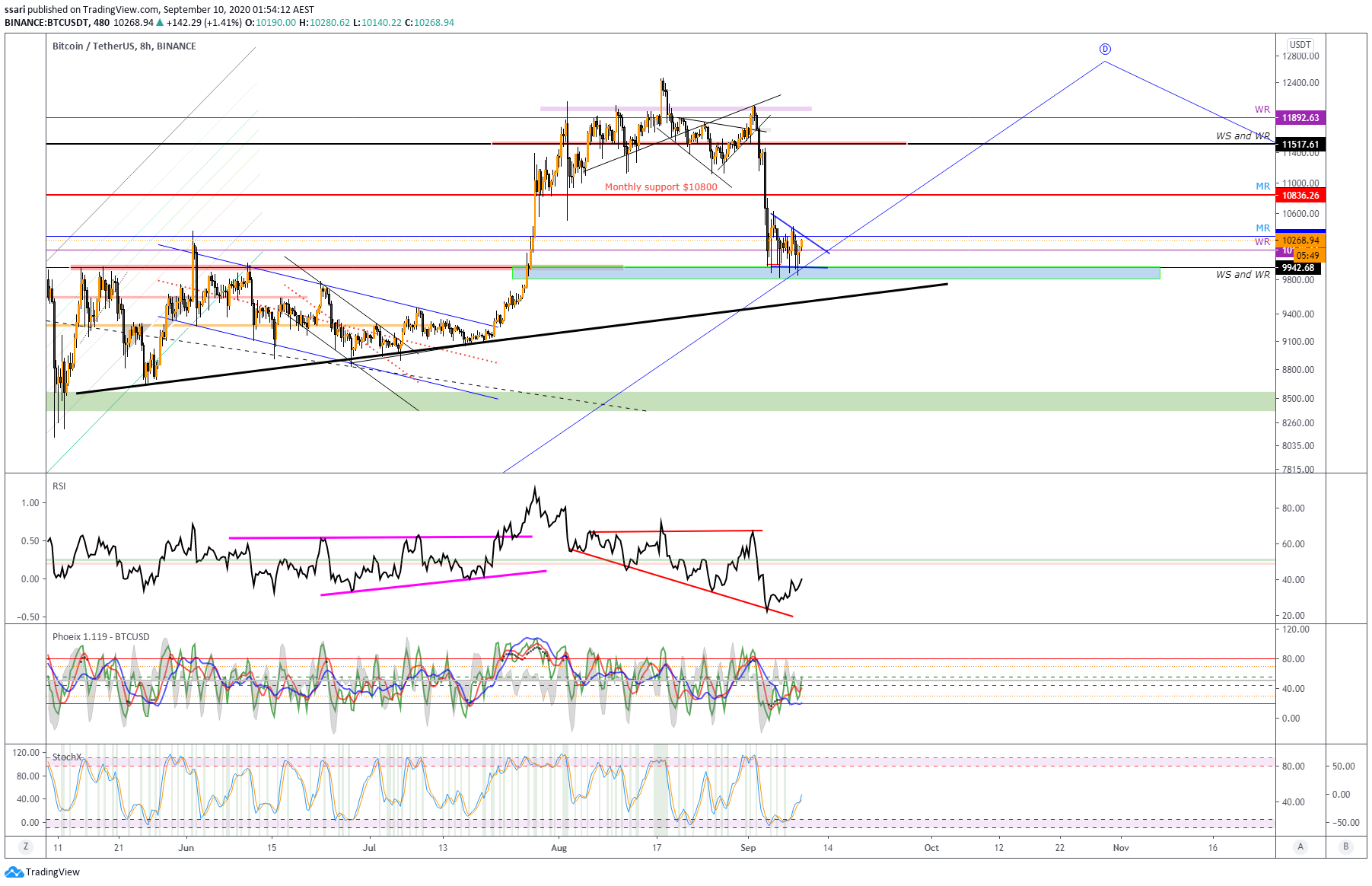This screenshot has width=1372, height=886.
Task: Open the USDT currency label on price axis
Action: click(1300, 45)
